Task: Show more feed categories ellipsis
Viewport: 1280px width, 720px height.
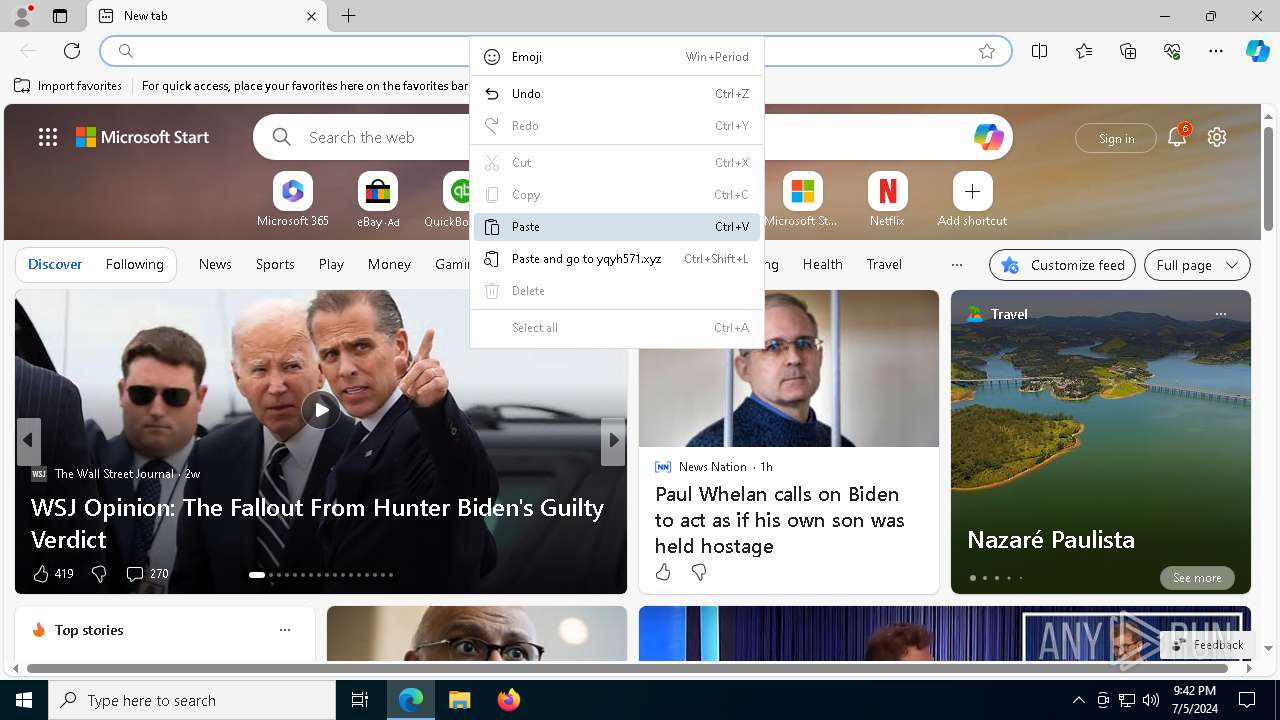Action: click(957, 265)
